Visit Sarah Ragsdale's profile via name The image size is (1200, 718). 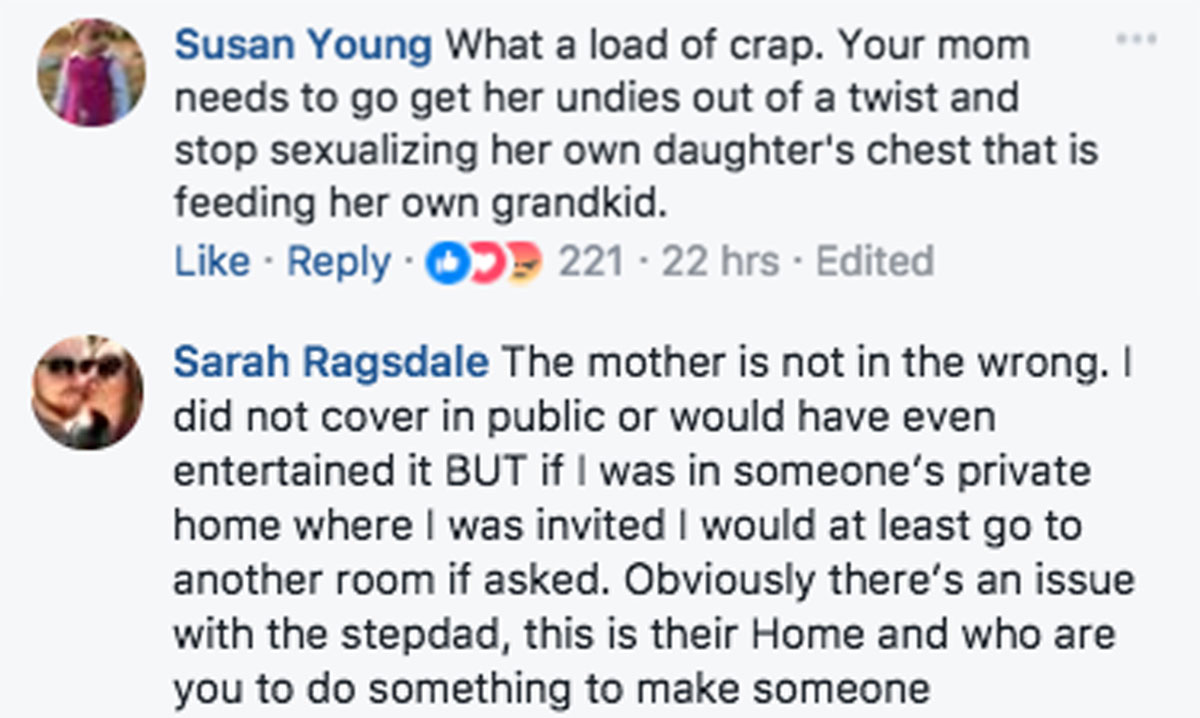coord(331,363)
